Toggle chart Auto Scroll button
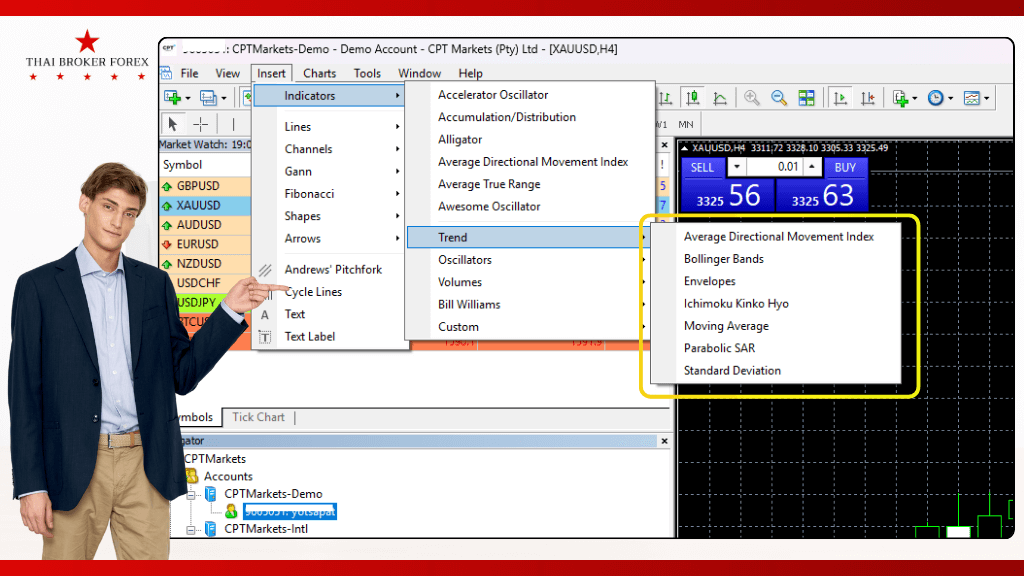The height and width of the screenshot is (576, 1024). click(x=840, y=98)
